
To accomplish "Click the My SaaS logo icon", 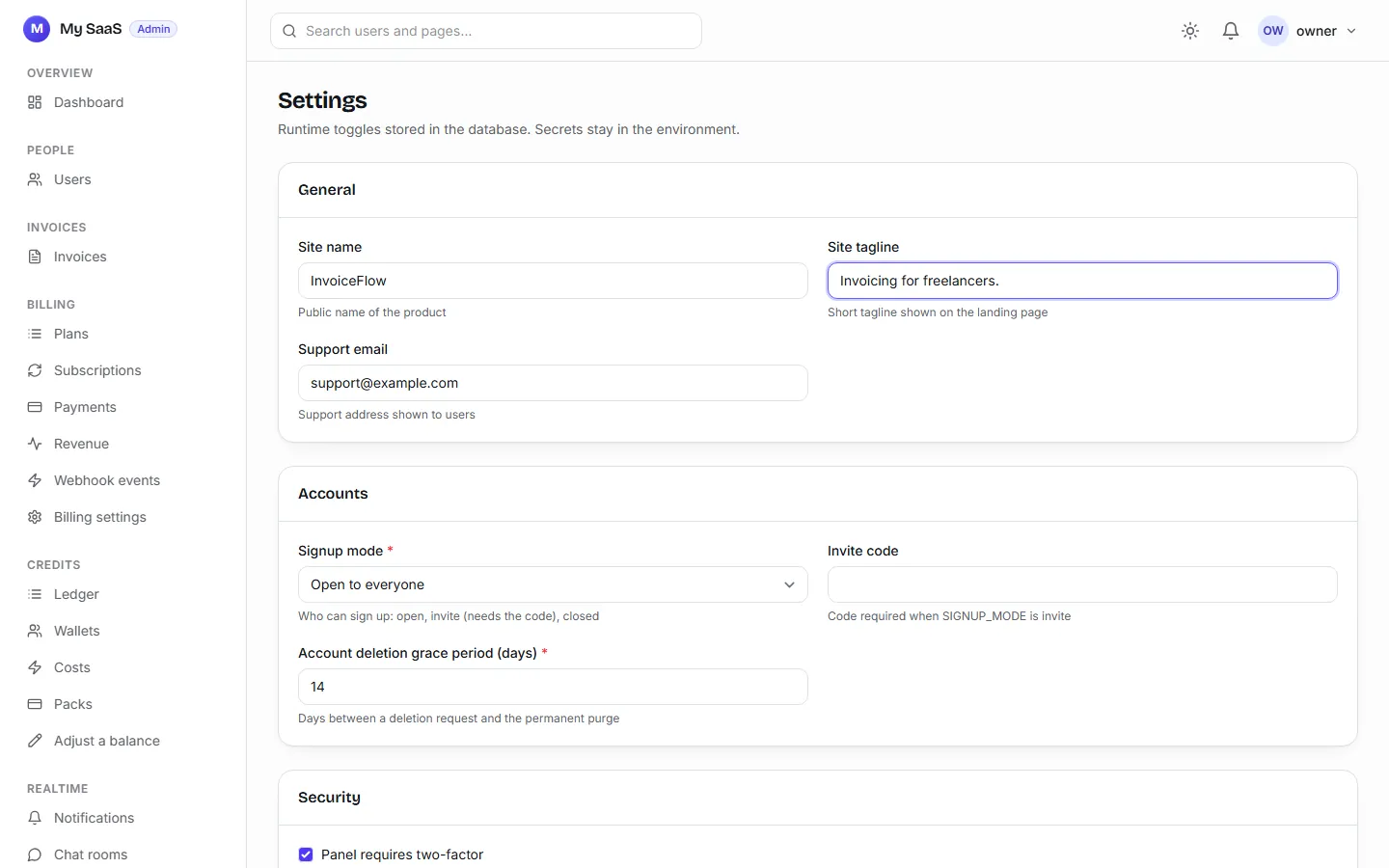I will (37, 29).
